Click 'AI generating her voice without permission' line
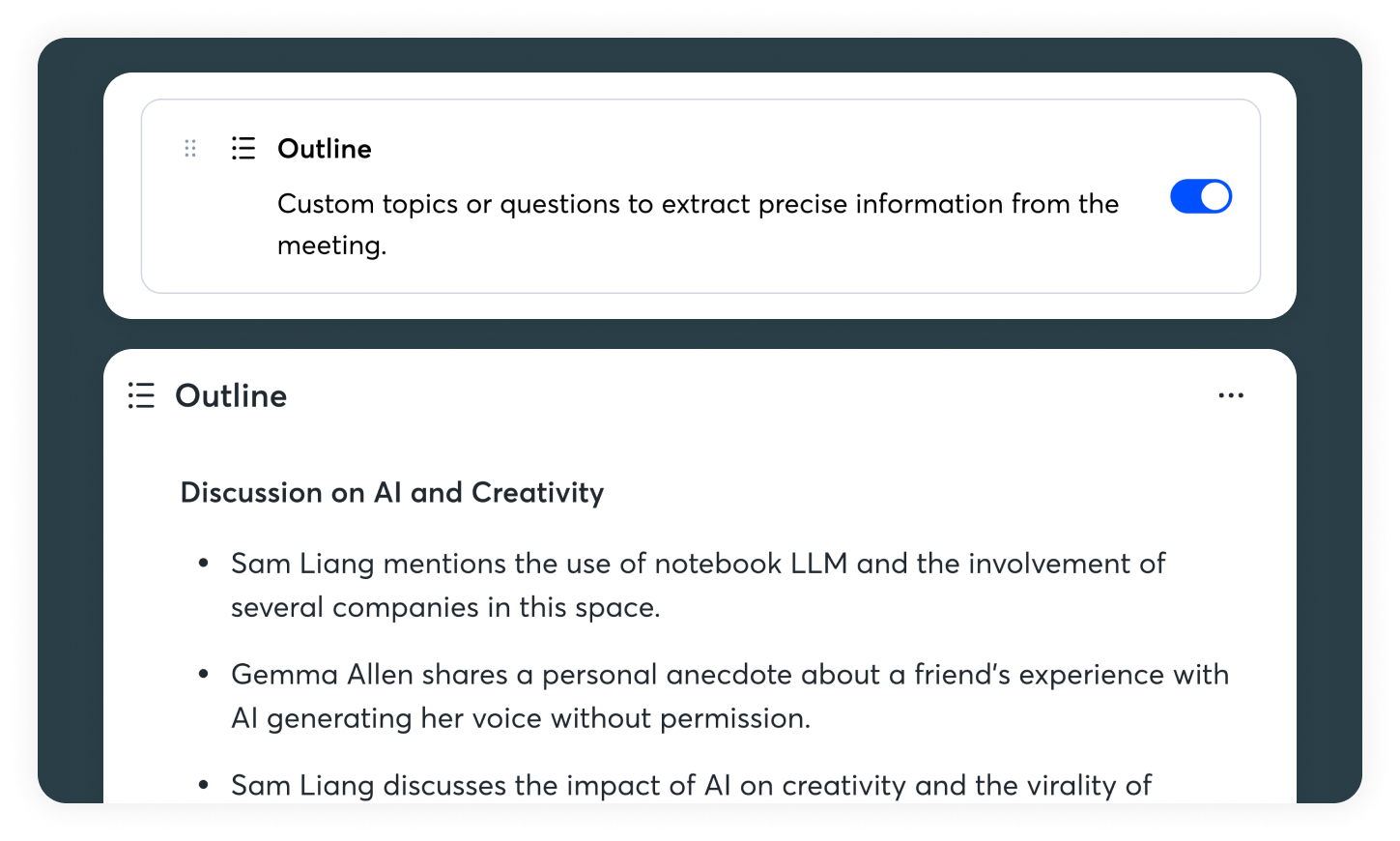The height and width of the screenshot is (841, 1400). tap(520, 718)
